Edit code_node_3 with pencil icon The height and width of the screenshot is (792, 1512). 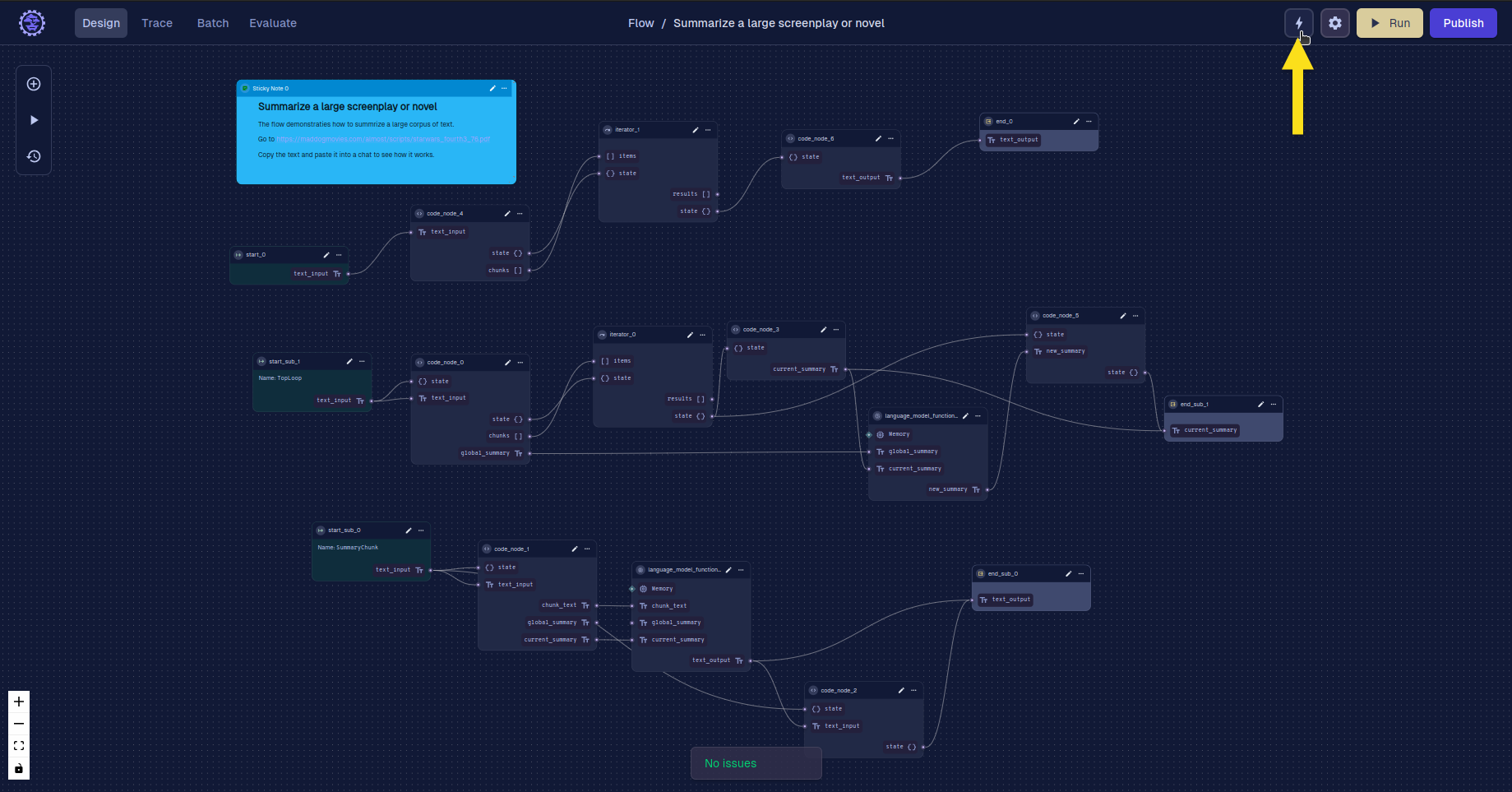tap(823, 330)
